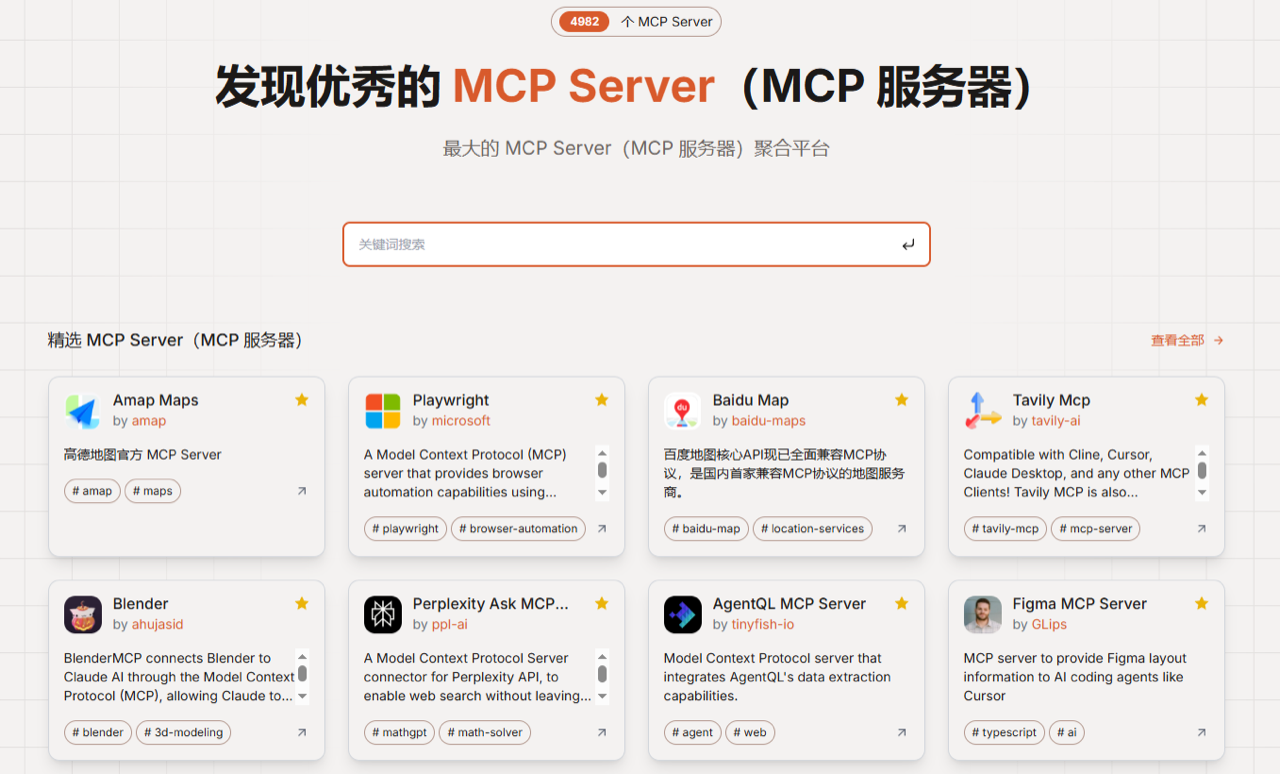1280x774 pixels.
Task: Click the Baidu Map logo icon
Action: point(683,411)
